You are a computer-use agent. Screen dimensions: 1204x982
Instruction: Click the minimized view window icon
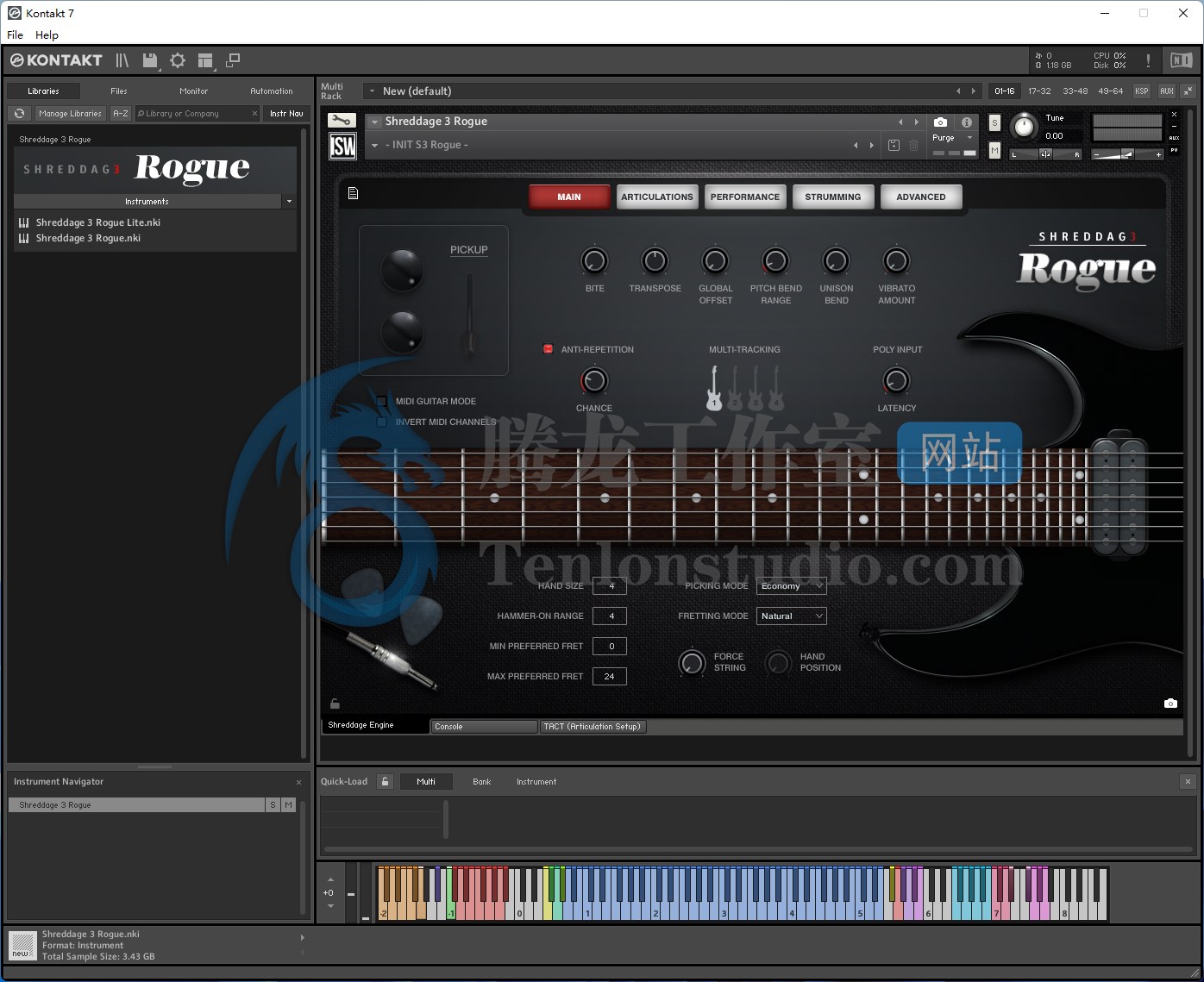point(232,60)
